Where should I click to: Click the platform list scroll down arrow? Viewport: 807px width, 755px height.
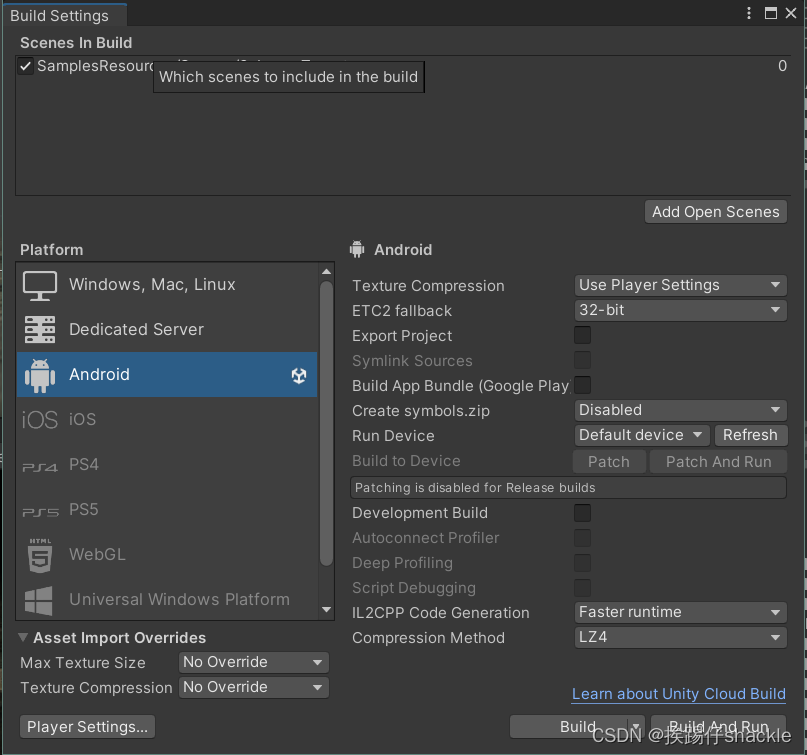point(326,609)
